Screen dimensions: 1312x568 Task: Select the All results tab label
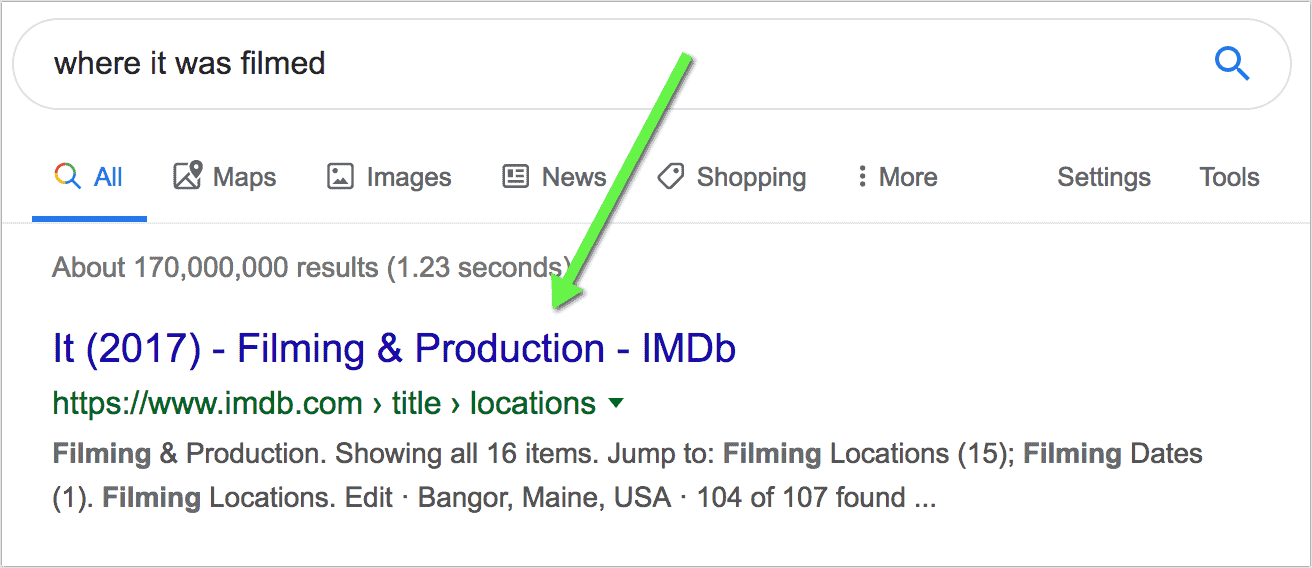point(108,177)
